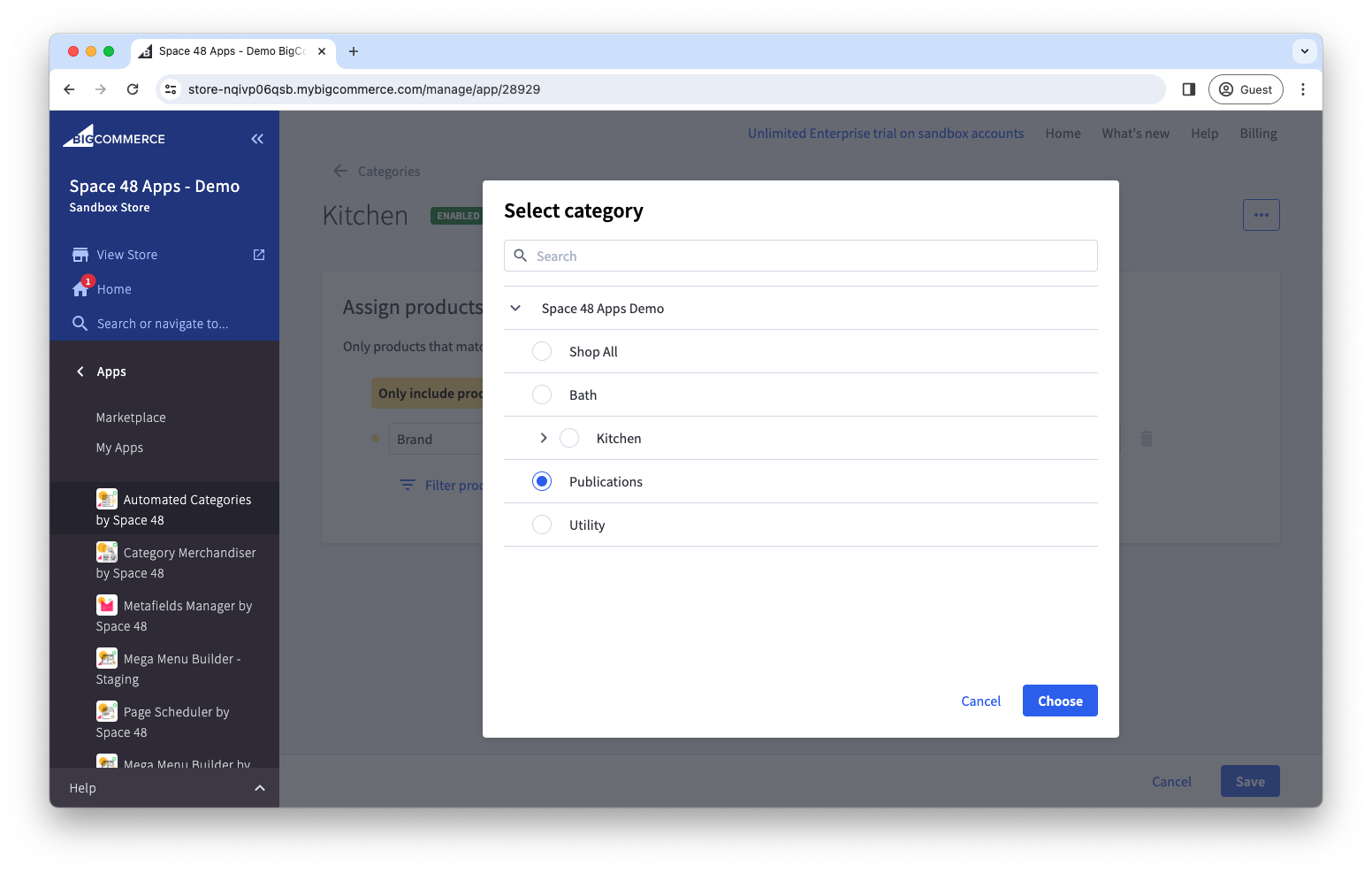Click the Home link in top header
This screenshot has width=1372, height=873.
point(1063,134)
